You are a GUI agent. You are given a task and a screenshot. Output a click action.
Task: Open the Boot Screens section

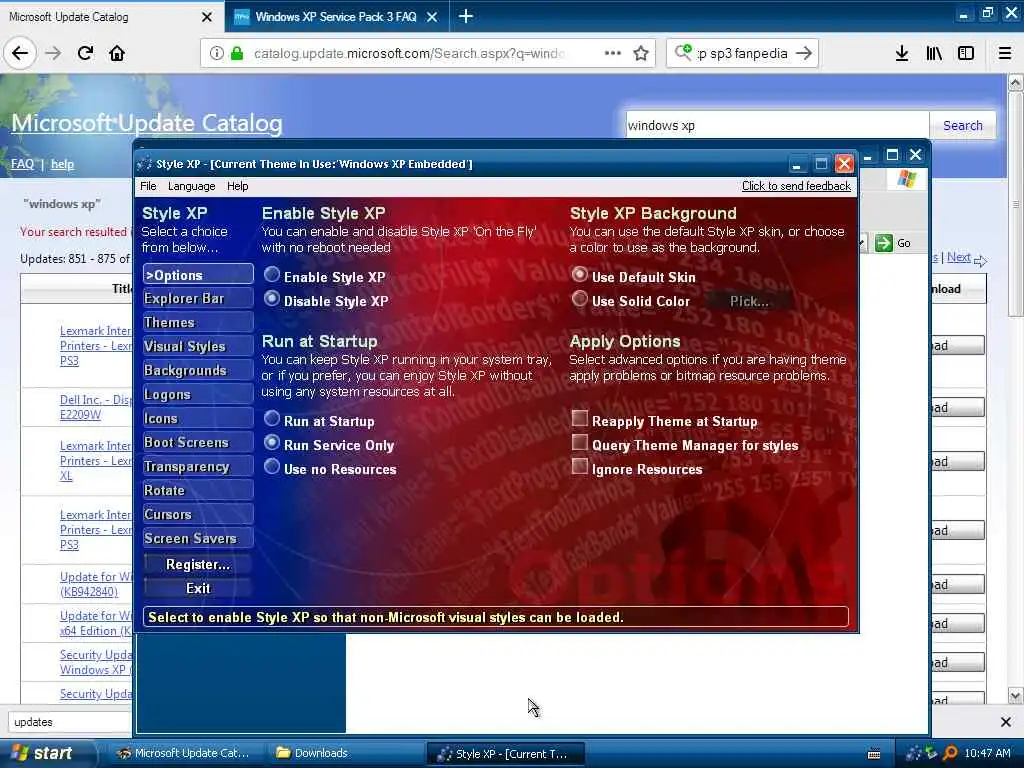pos(198,443)
